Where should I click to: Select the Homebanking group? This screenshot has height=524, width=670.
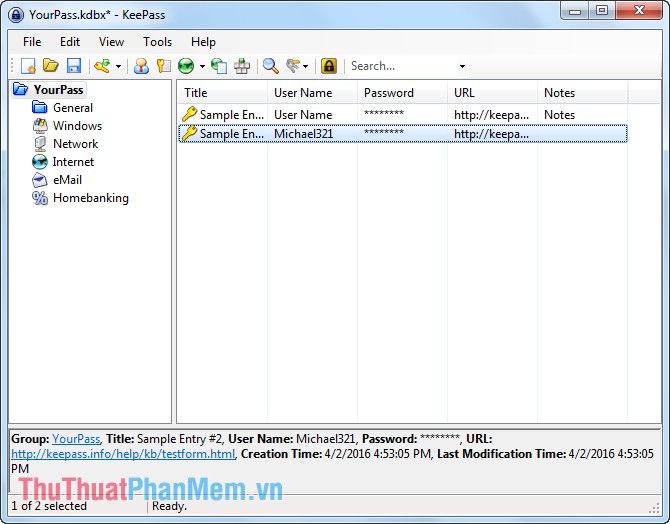coord(91,198)
